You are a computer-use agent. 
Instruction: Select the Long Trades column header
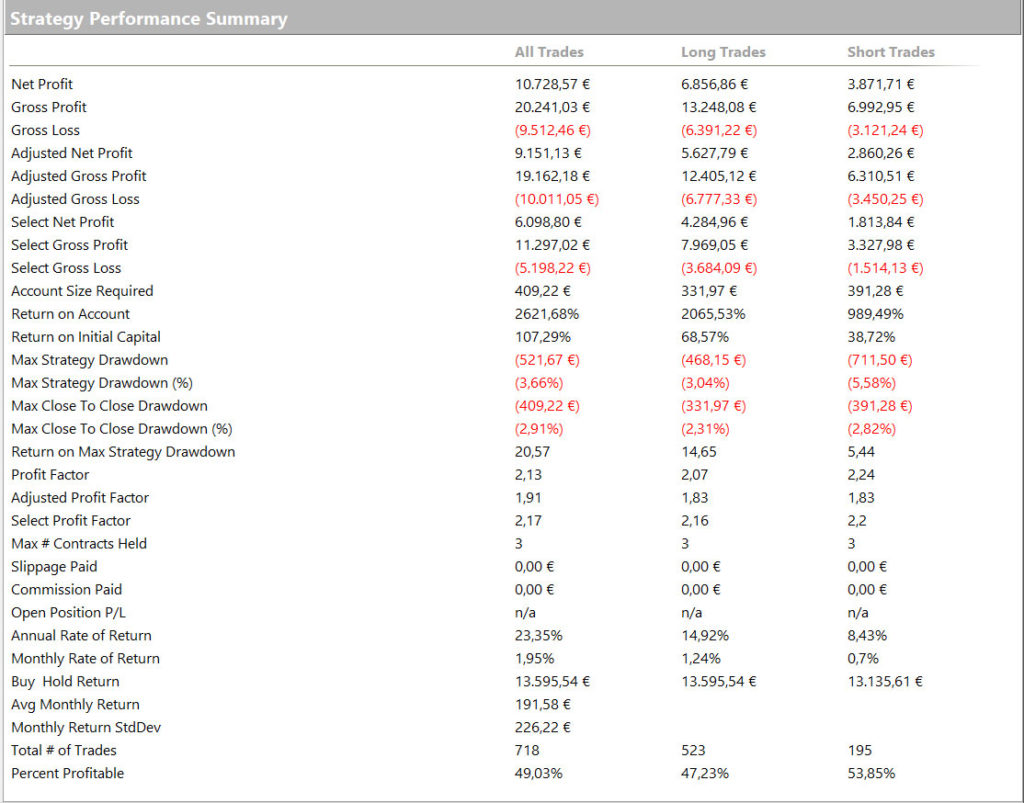[723, 52]
